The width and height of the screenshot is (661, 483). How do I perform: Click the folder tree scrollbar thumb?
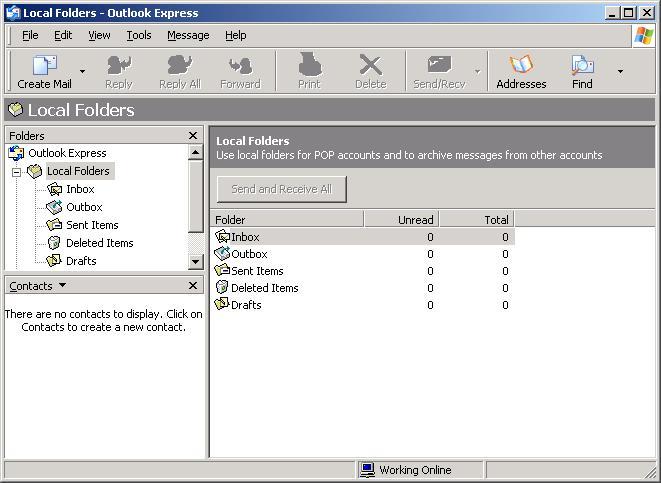coord(195,196)
